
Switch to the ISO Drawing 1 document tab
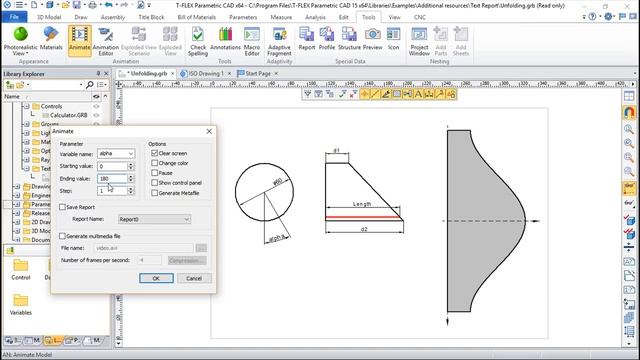[x=206, y=73]
